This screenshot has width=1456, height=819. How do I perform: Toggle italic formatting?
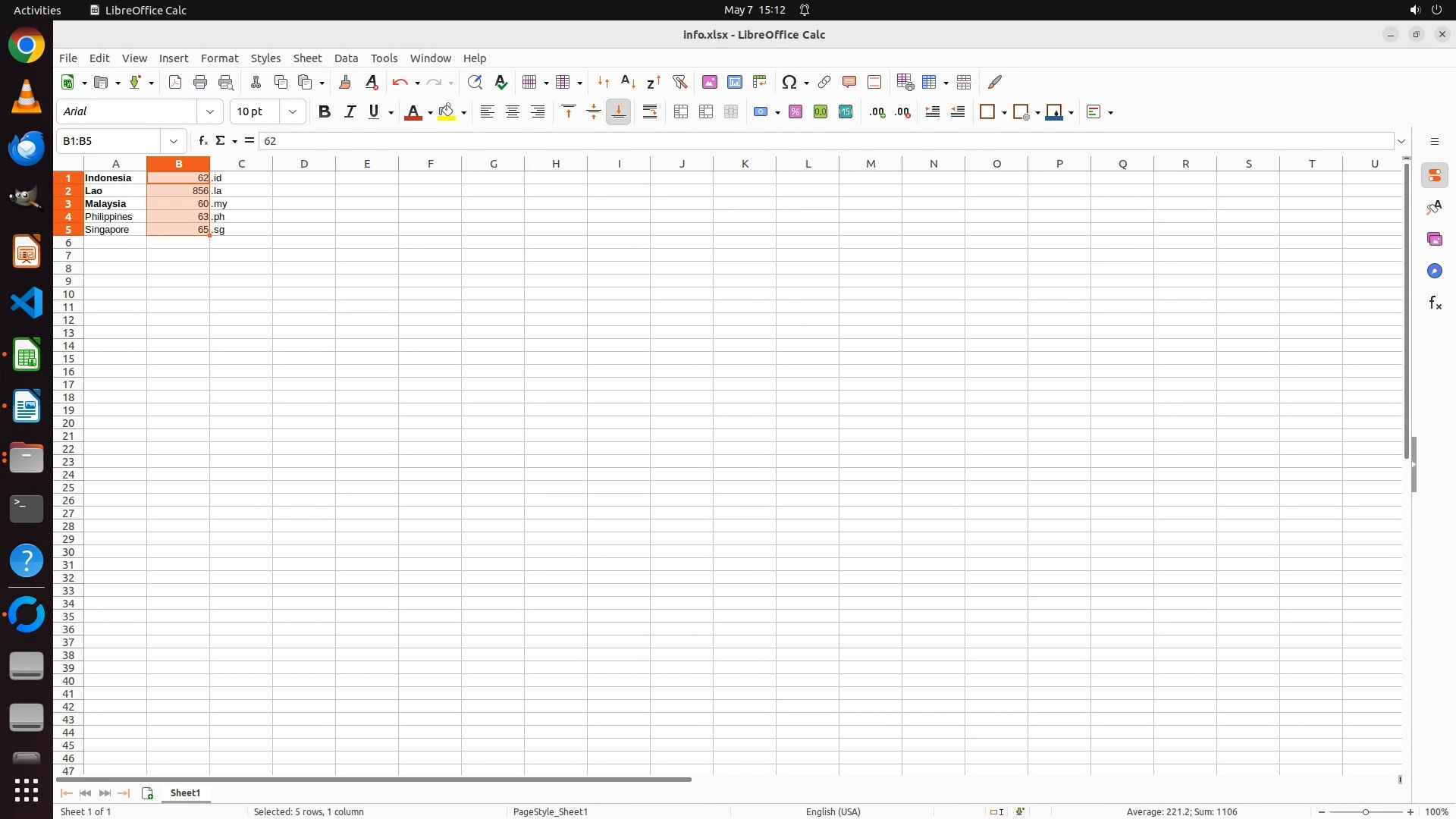[350, 112]
